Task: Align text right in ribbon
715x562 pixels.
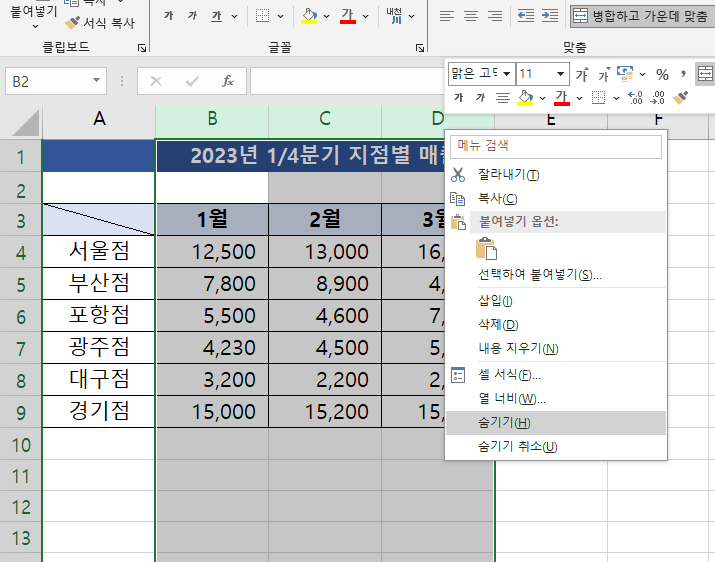Action: (495, 16)
